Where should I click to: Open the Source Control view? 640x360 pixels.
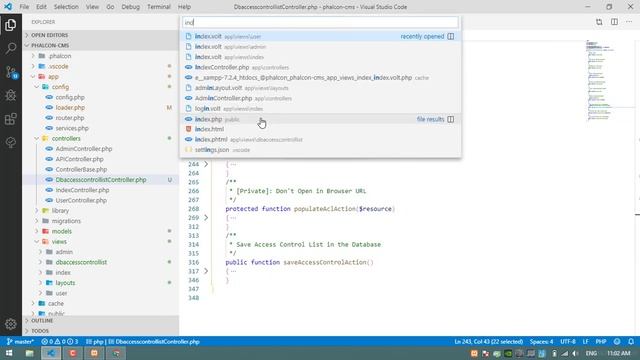pyautogui.click(x=11, y=72)
